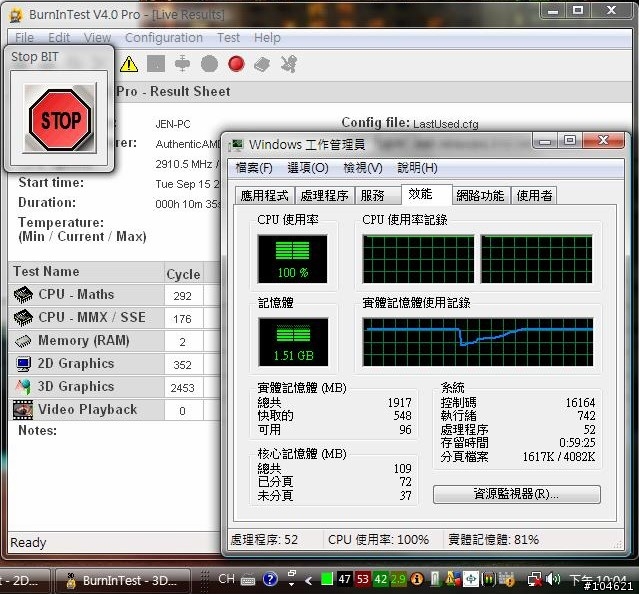639x594 pixels.
Task: Click the 資源監視器(R)... button
Action: tap(516, 494)
